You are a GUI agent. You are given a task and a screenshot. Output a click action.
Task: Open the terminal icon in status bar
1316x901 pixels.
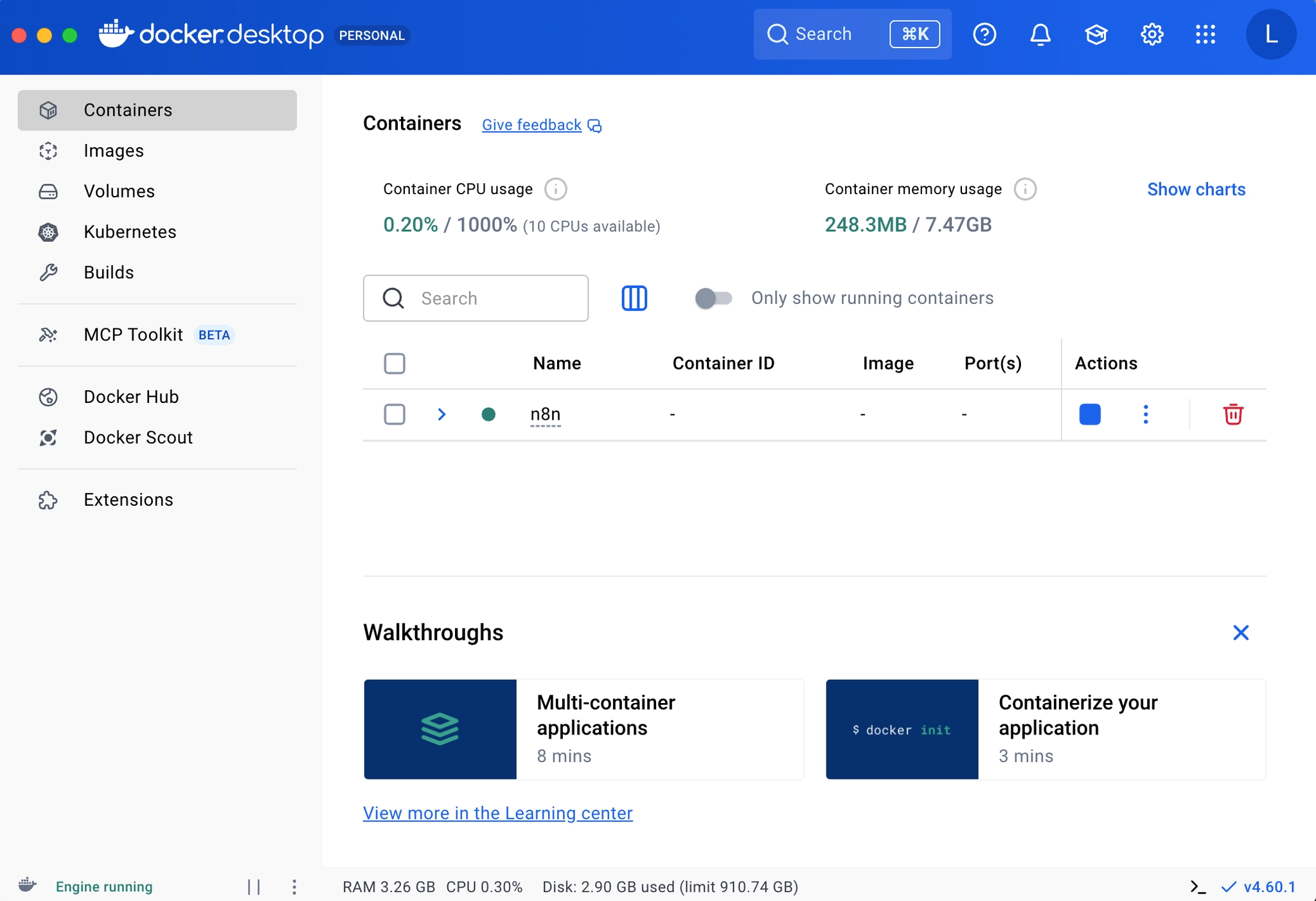1197,887
